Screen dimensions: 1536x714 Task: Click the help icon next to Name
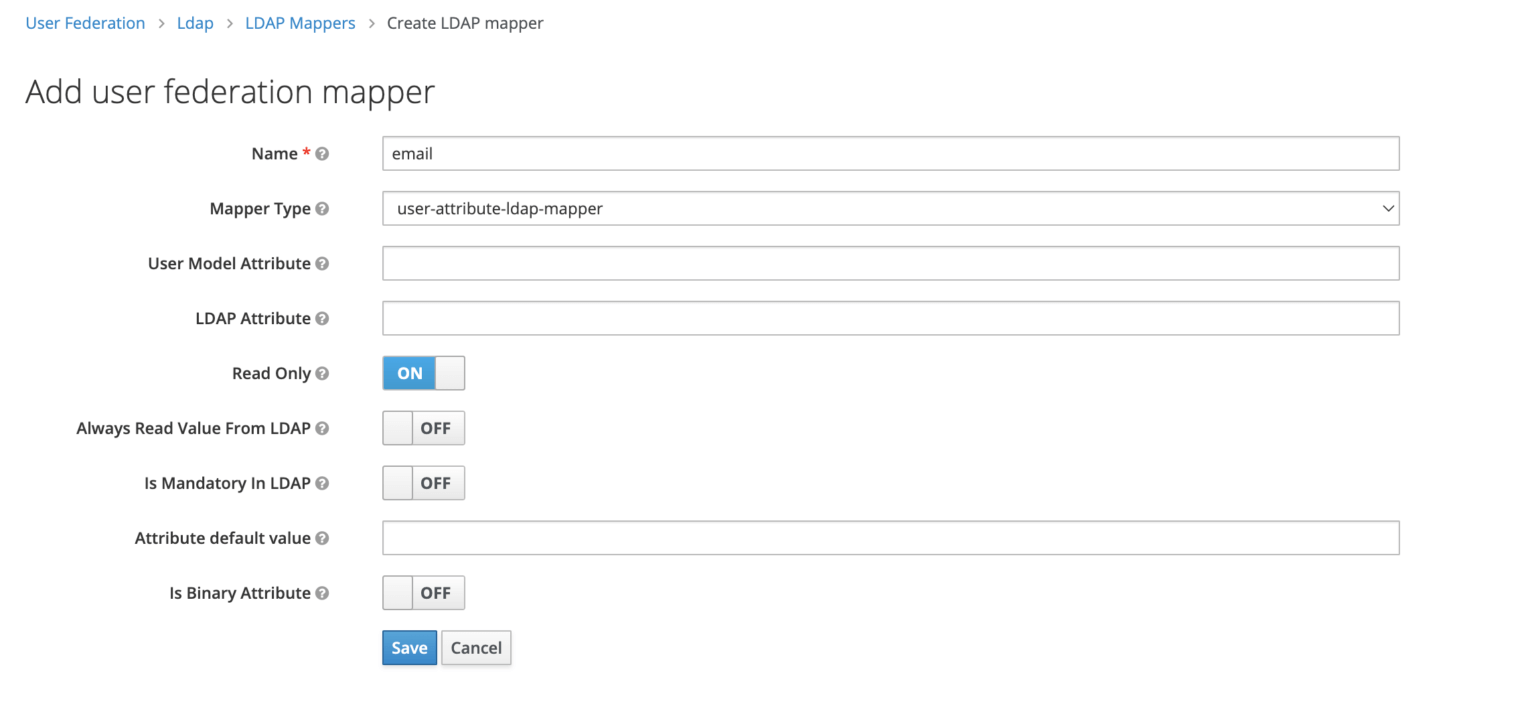click(x=321, y=153)
